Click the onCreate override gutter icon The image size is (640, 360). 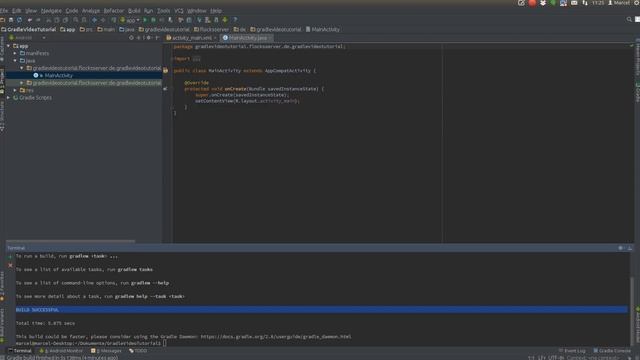click(165, 89)
